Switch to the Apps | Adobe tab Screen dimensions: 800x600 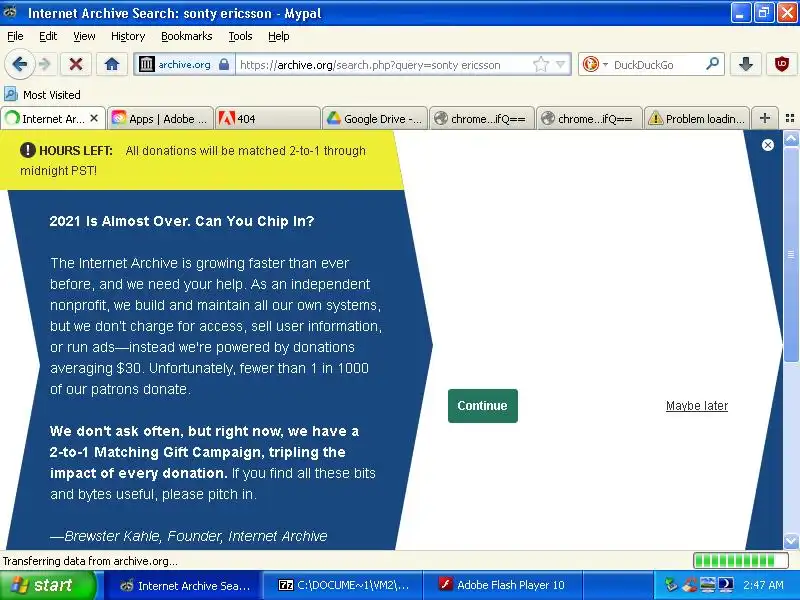(x=160, y=119)
